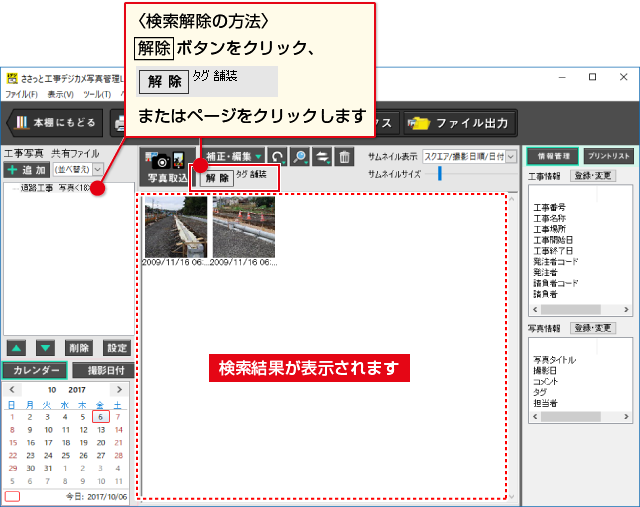Select day 16 in the calendar
640x507 pixels.
coord(31,443)
